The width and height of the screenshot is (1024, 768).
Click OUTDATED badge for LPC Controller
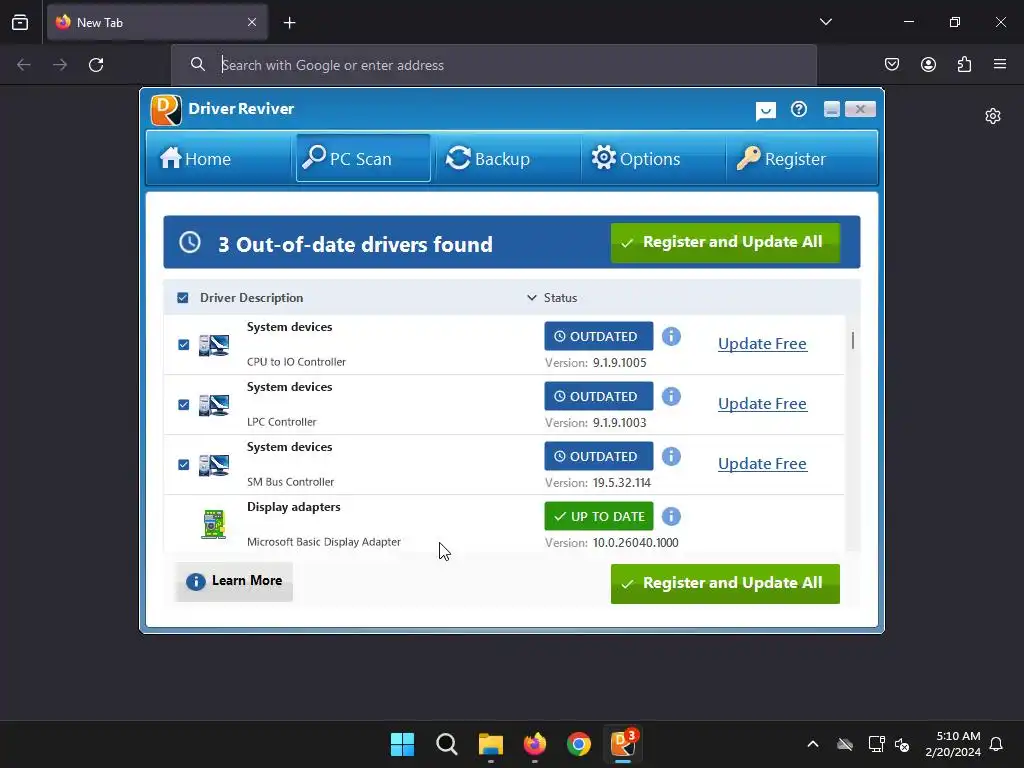[599, 396]
